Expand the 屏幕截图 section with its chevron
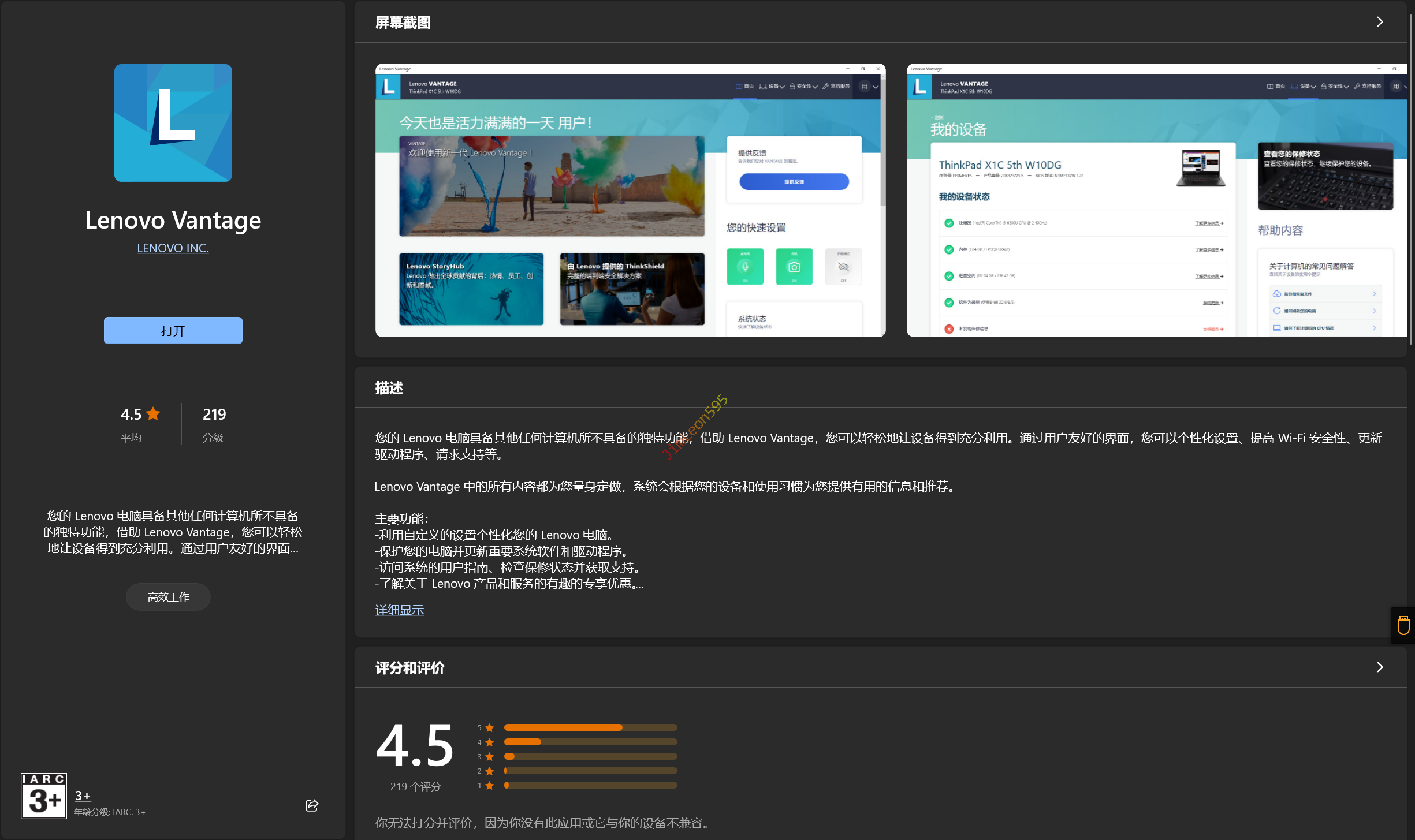 pos(1380,22)
